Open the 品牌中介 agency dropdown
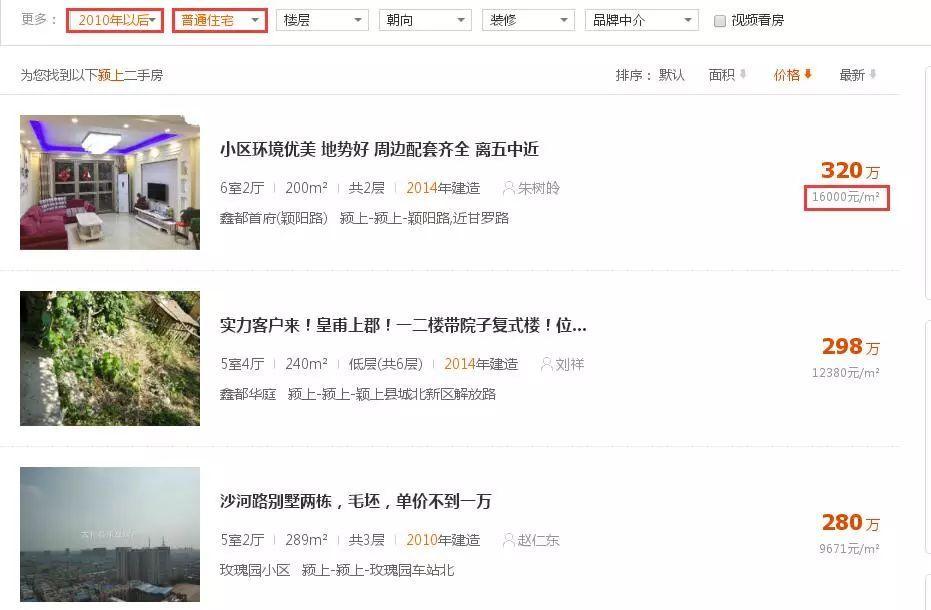931x610 pixels. click(x=642, y=20)
